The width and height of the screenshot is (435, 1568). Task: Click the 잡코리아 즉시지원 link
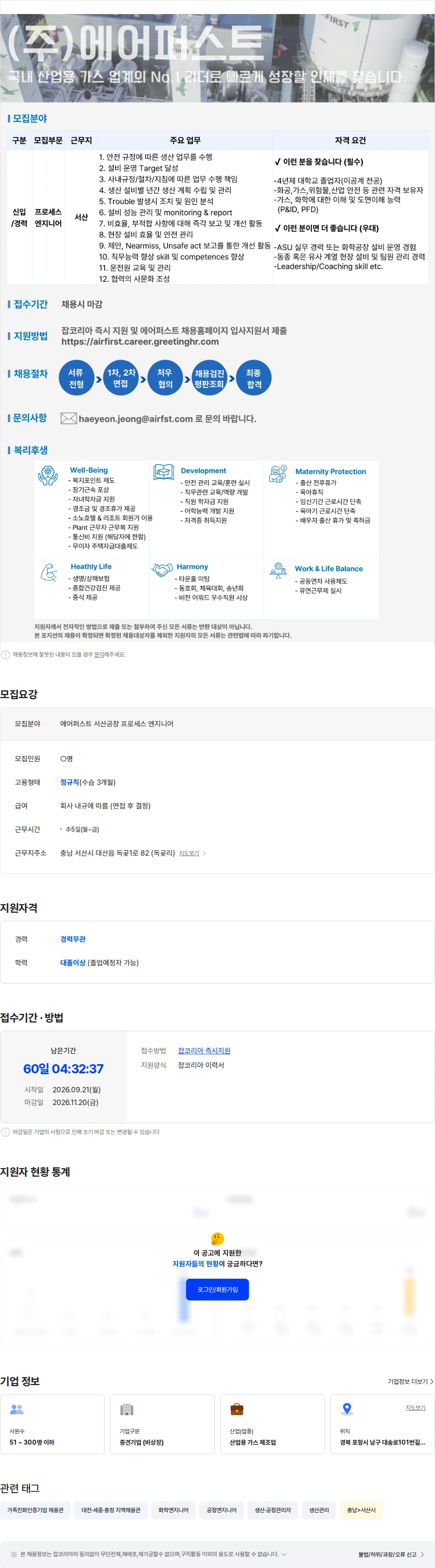[x=204, y=1050]
